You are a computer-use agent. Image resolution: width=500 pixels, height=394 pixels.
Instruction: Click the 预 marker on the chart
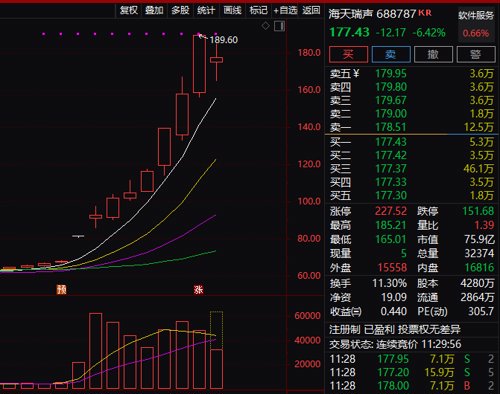click(62, 289)
